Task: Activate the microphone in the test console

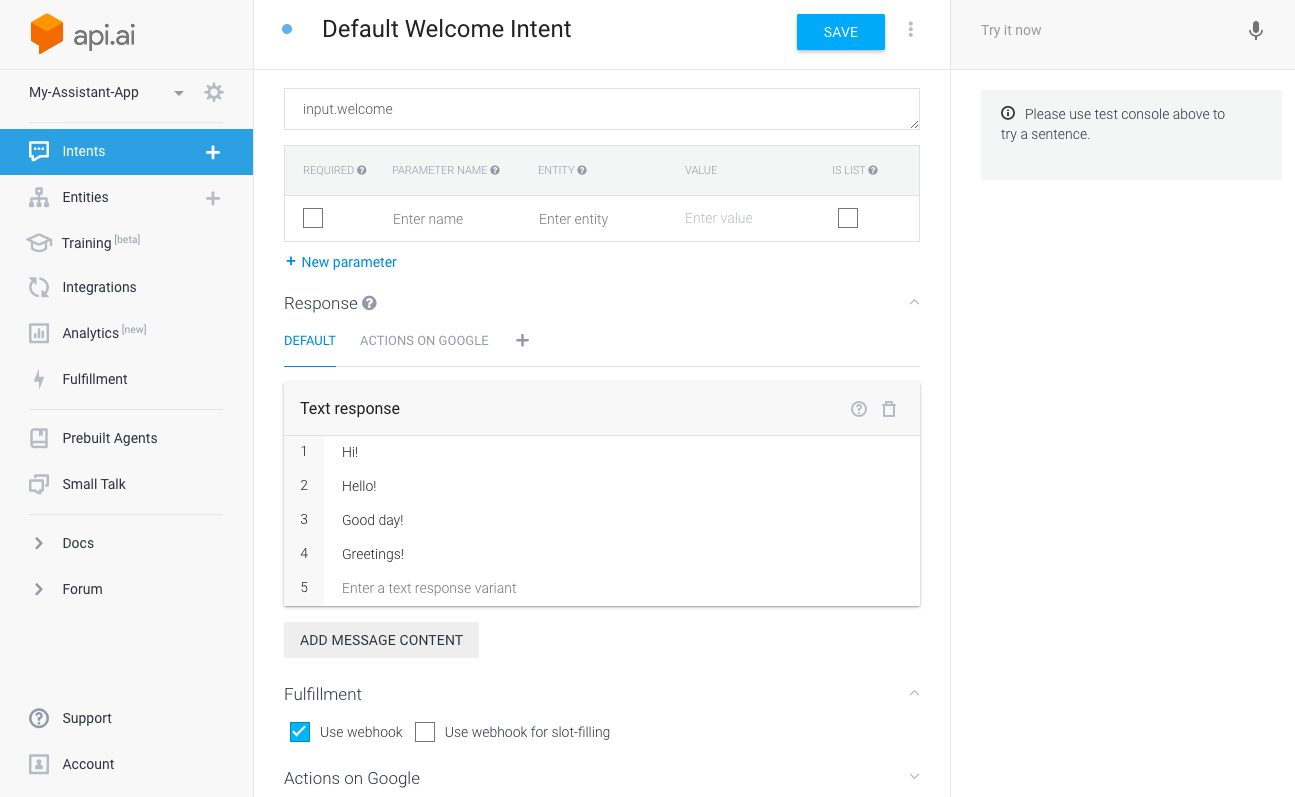Action: [x=1256, y=30]
